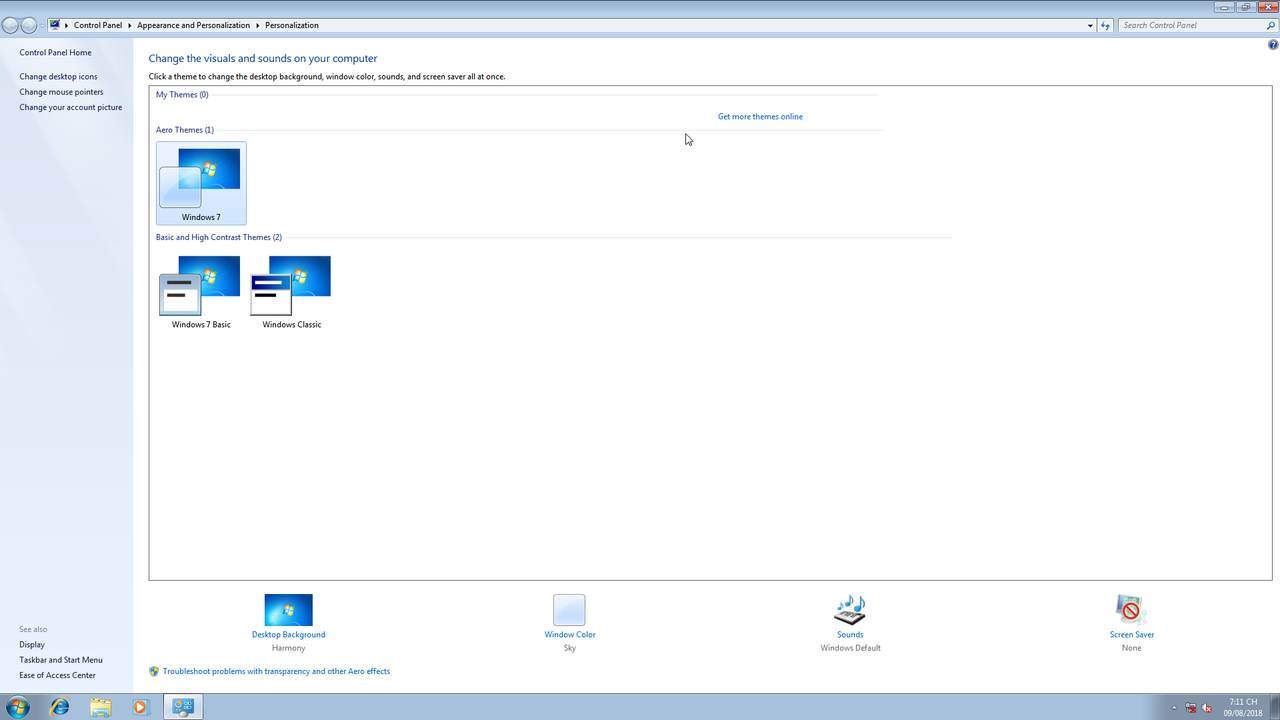Screen dimensions: 1280x720
Task: Show hidden tray icons arrow
Action: tap(1174, 708)
